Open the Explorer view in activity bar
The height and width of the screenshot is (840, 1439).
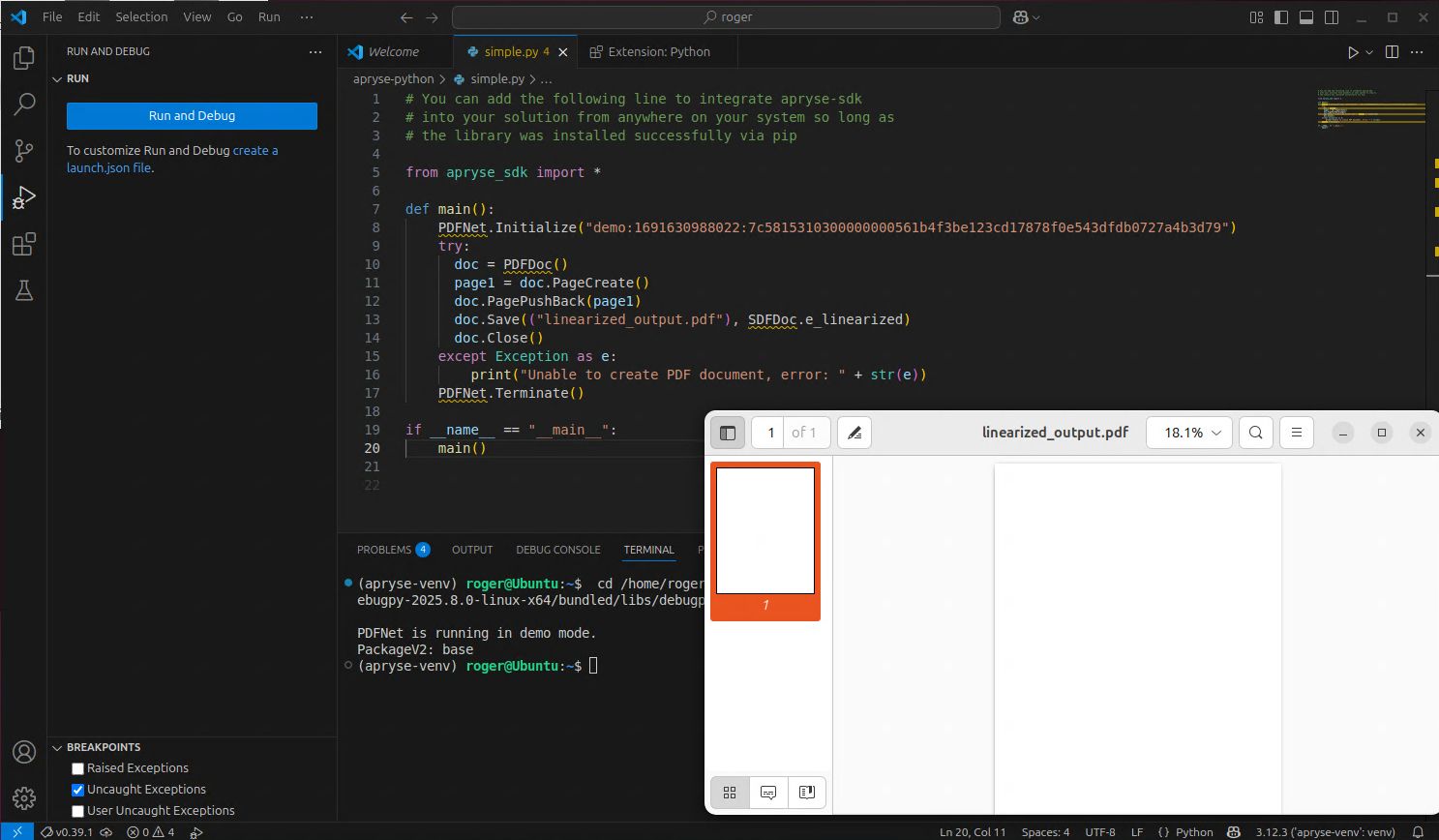pos(24,58)
